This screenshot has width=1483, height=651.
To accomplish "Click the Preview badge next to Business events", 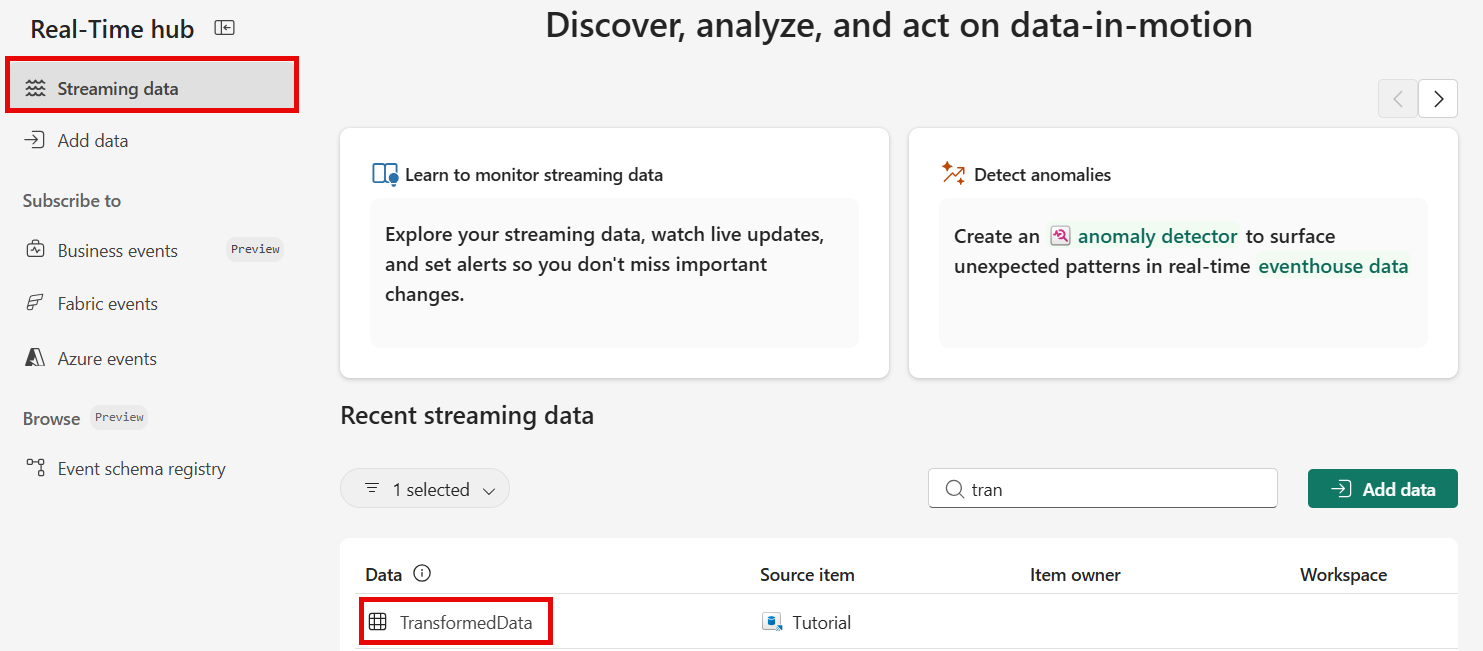I will [x=255, y=249].
